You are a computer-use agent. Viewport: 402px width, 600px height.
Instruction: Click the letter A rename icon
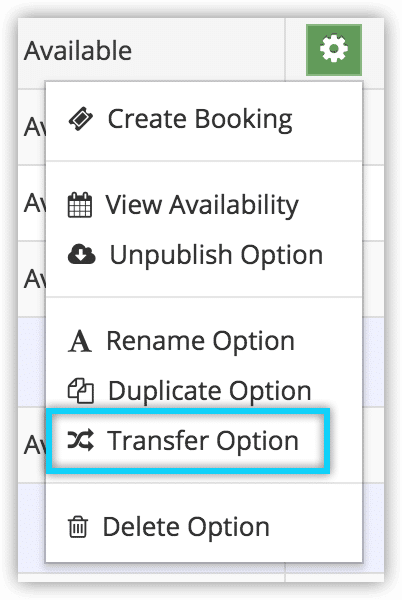pyautogui.click(x=80, y=341)
